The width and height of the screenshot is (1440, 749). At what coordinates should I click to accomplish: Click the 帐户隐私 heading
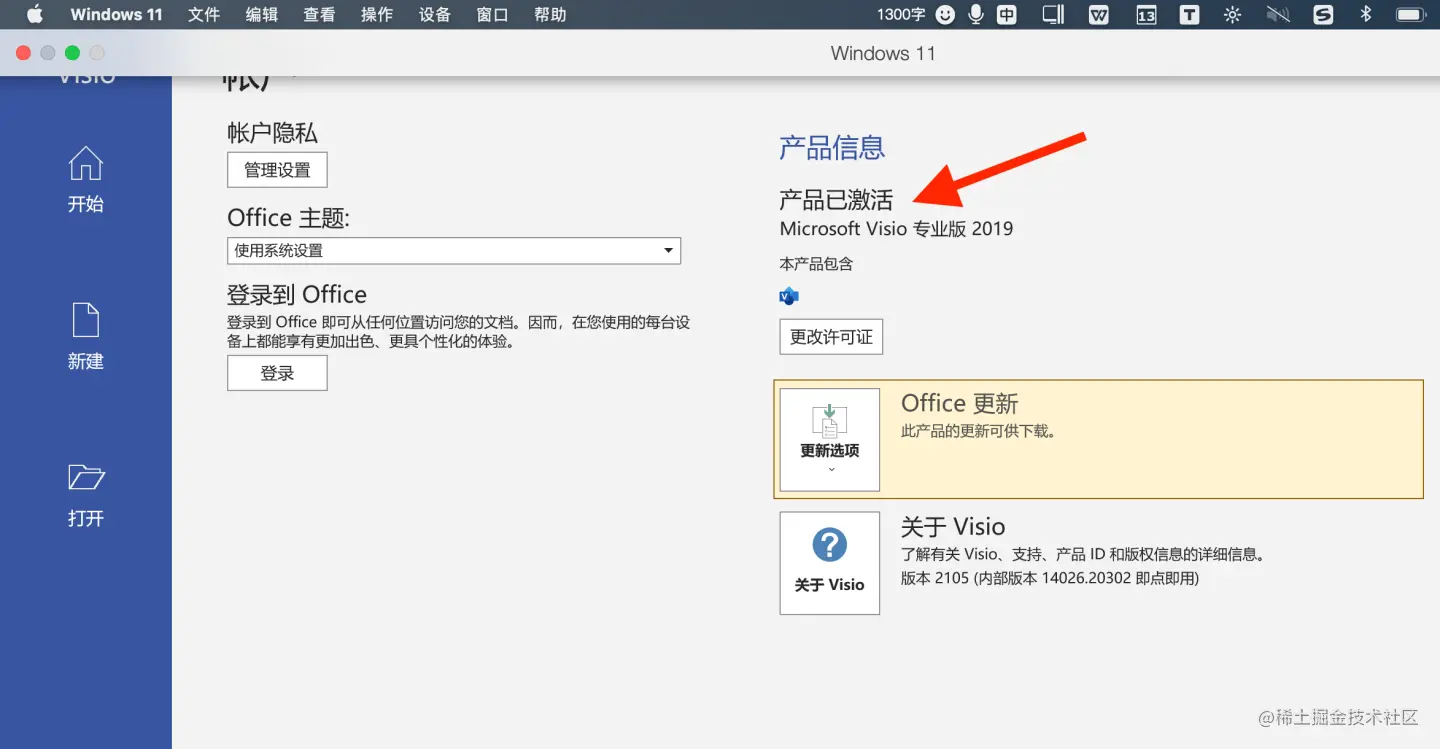272,133
